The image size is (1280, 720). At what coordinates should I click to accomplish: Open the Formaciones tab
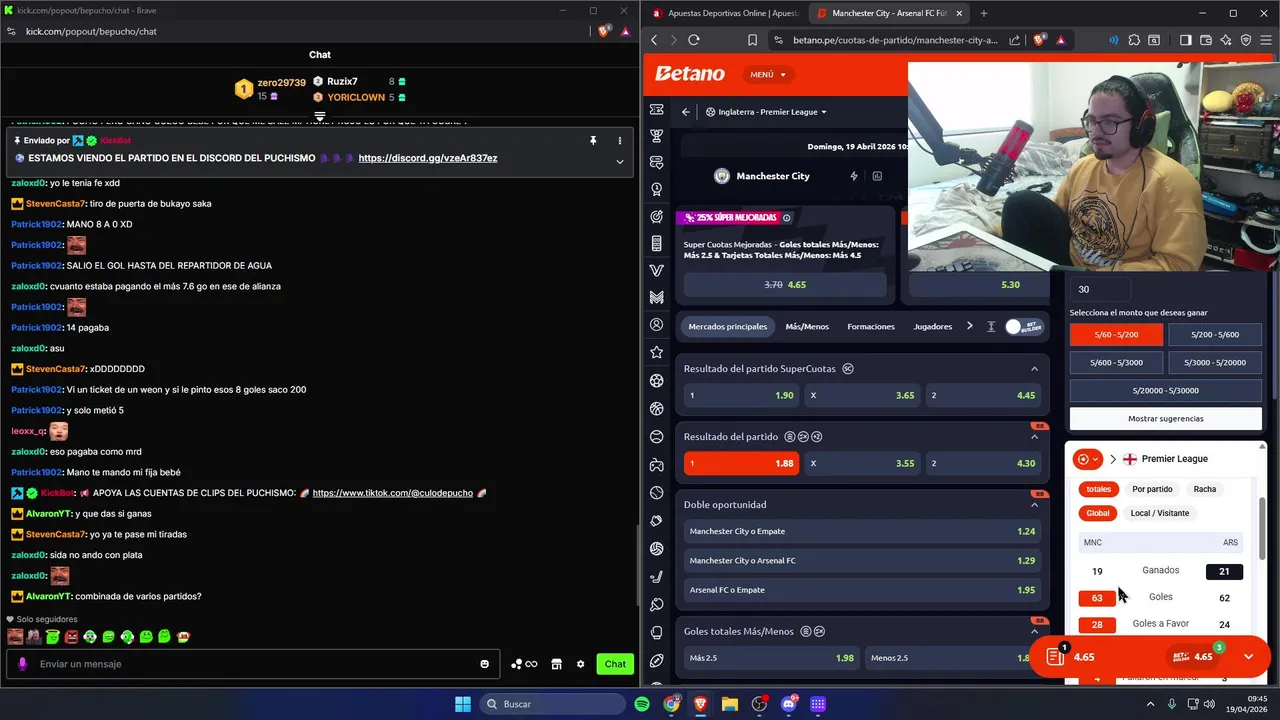tap(871, 326)
